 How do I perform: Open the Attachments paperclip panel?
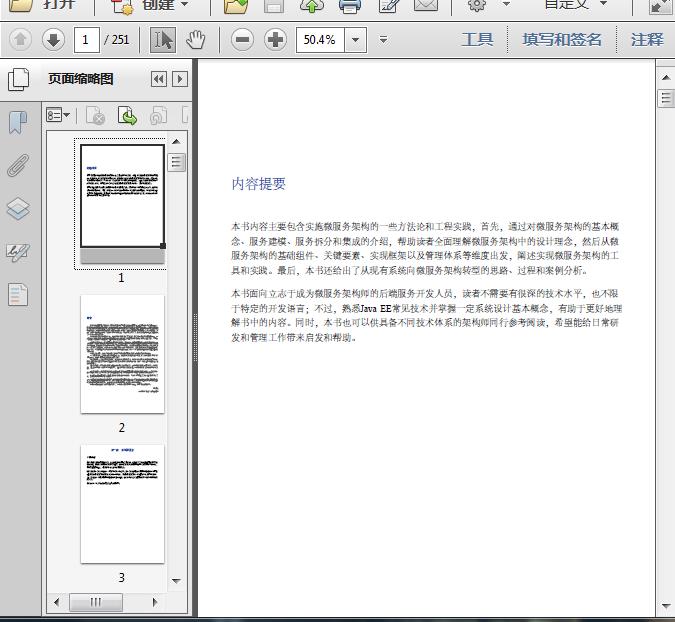[17, 166]
